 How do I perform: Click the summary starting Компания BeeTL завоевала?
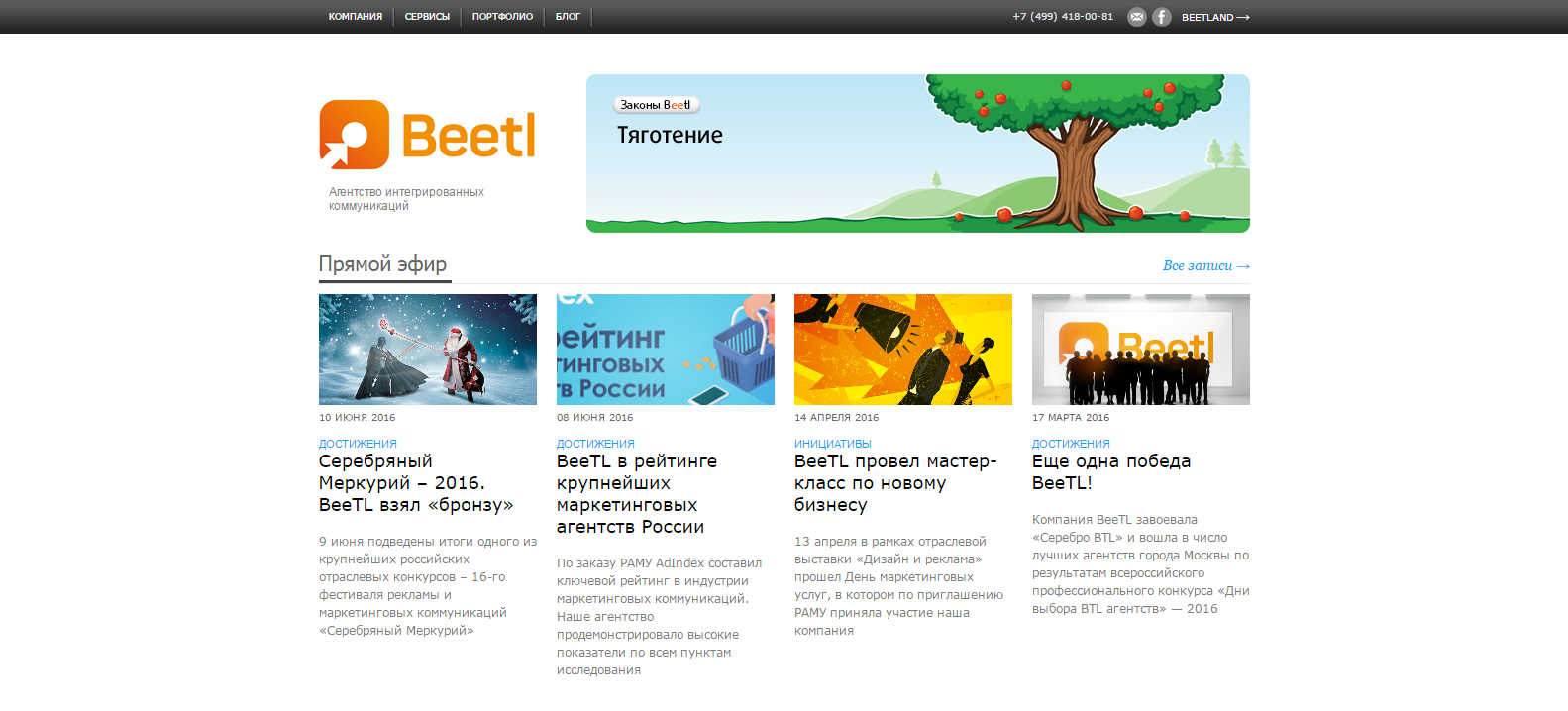pos(1141,564)
